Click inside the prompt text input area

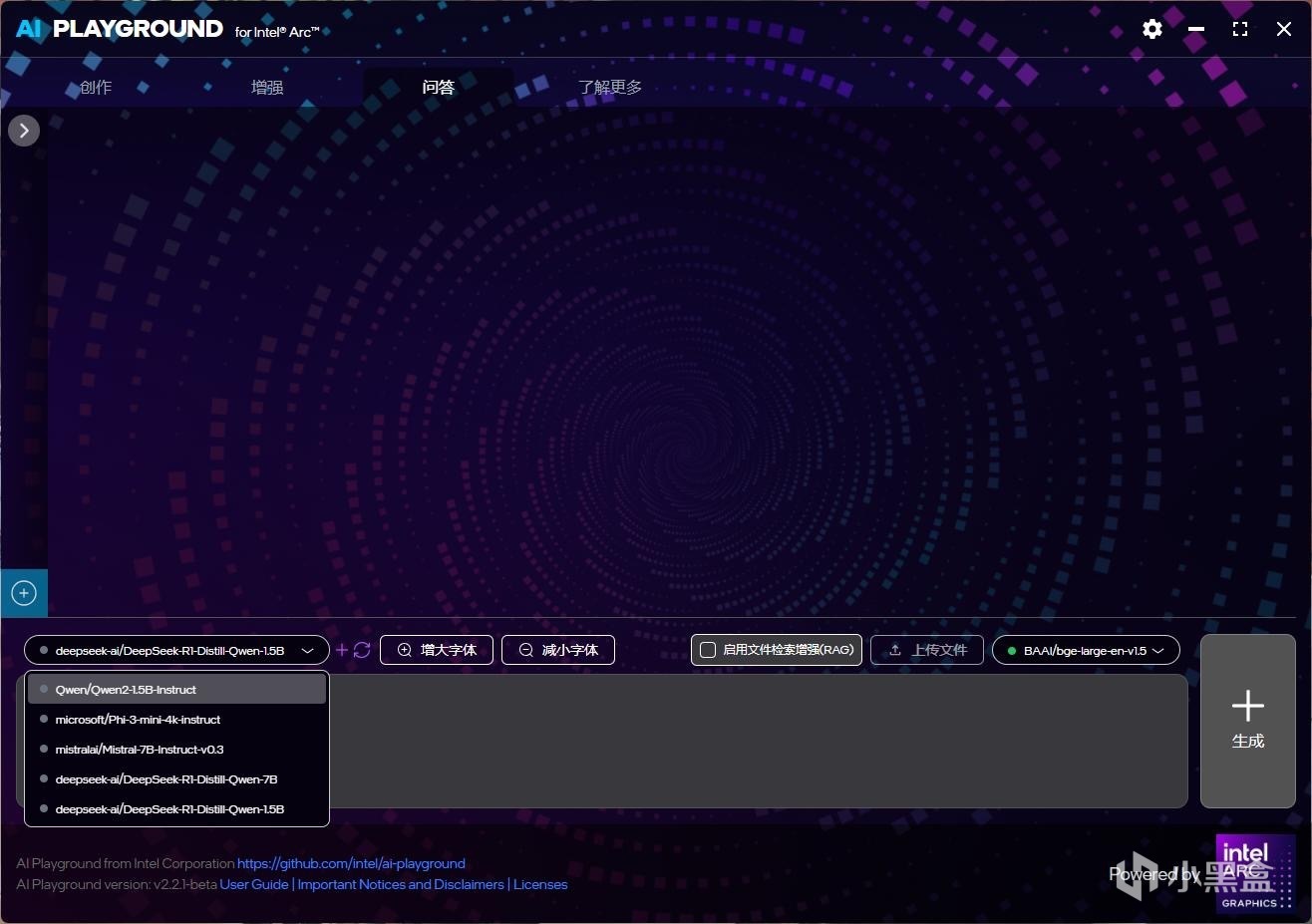(758, 741)
